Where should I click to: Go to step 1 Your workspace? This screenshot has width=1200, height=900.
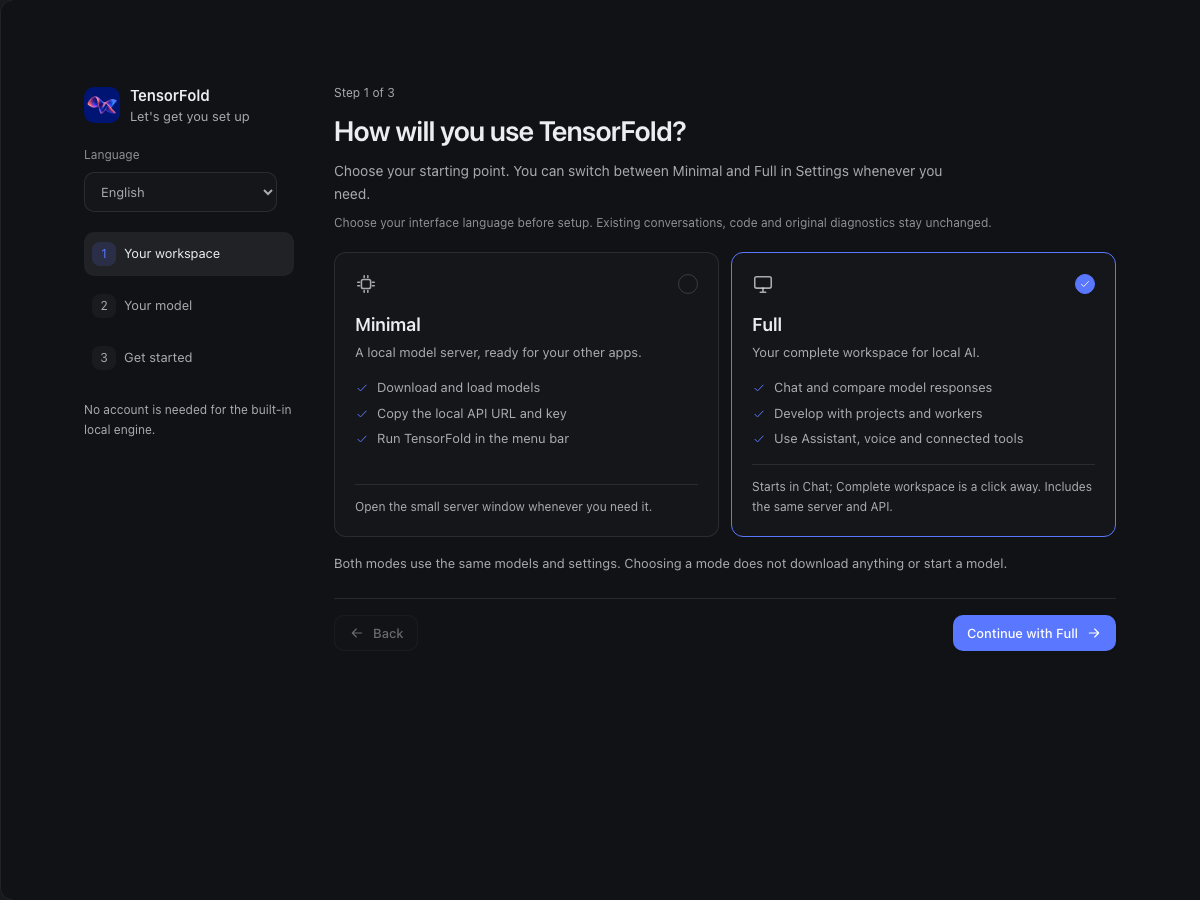(189, 254)
